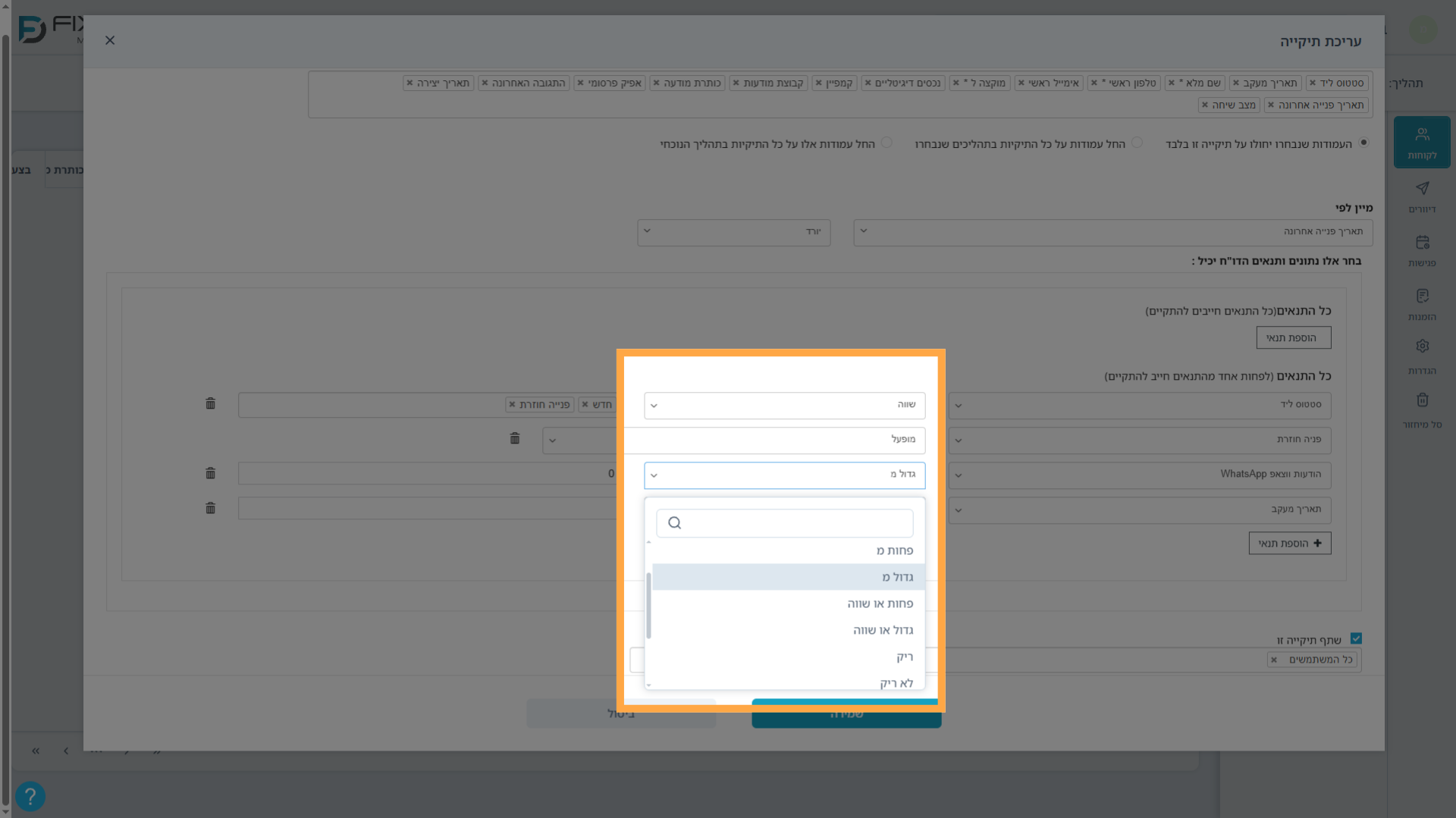Open the סטטוס ליד condition field dropdown
Viewport: 1456px width, 818px height.
pos(1140,405)
